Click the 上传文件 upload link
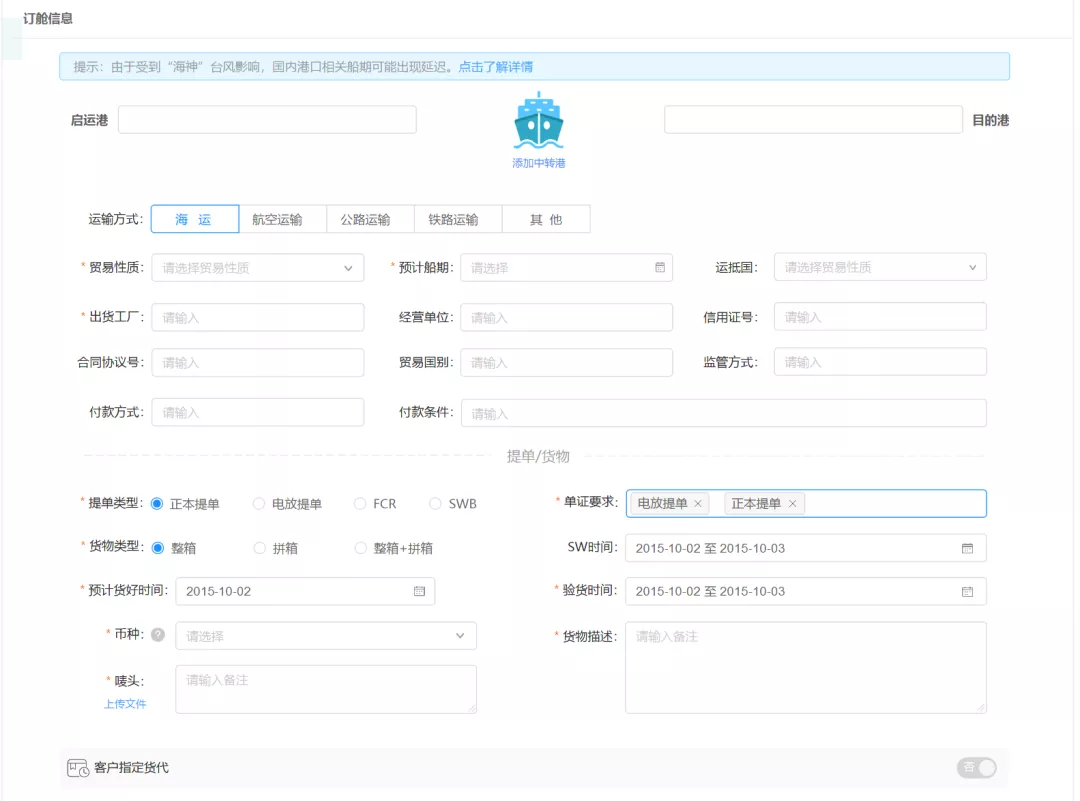The height and width of the screenshot is (801, 1080). [x=124, y=704]
